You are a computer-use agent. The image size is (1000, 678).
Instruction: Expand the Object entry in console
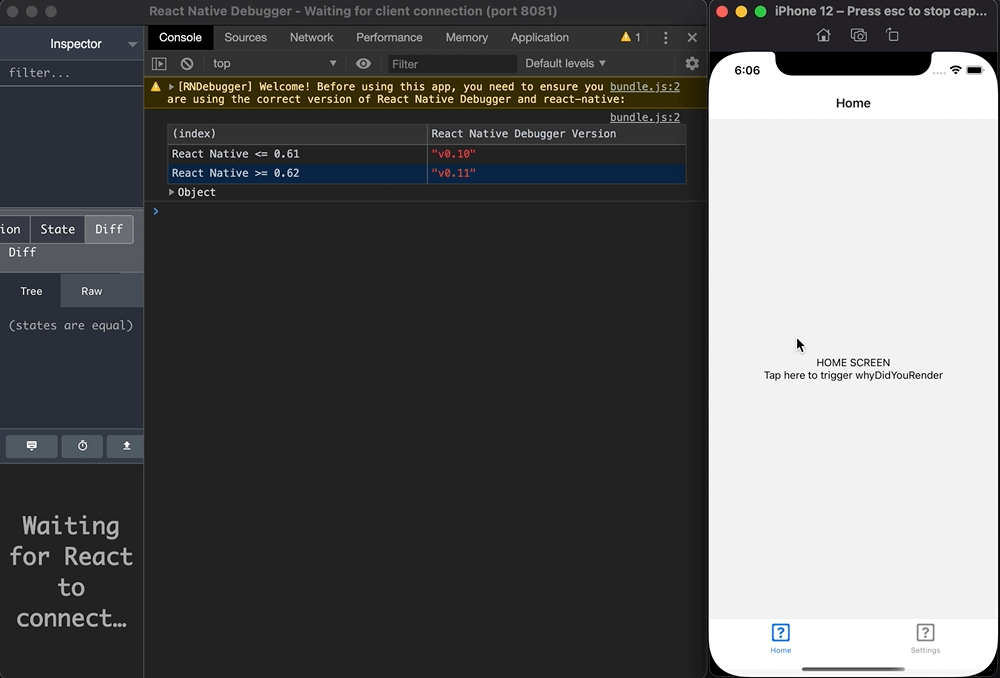171,192
